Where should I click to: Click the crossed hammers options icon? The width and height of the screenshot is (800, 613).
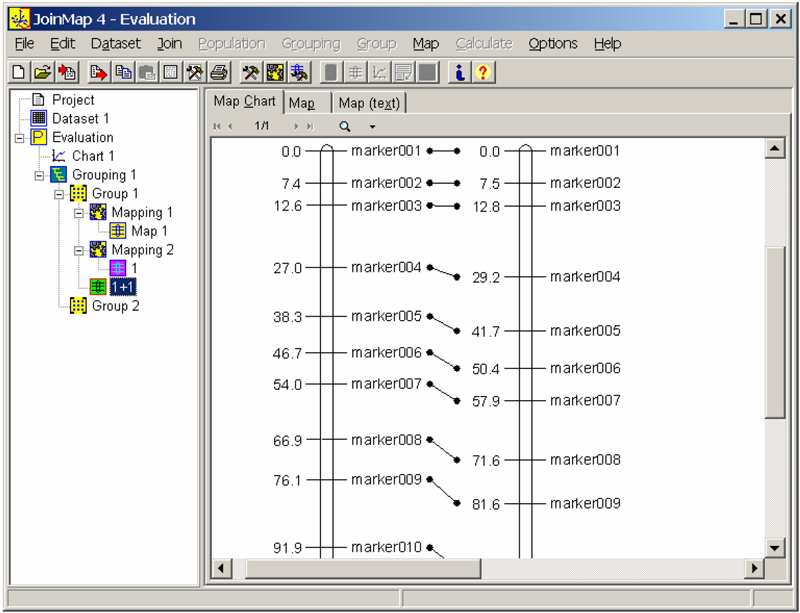(x=250, y=72)
